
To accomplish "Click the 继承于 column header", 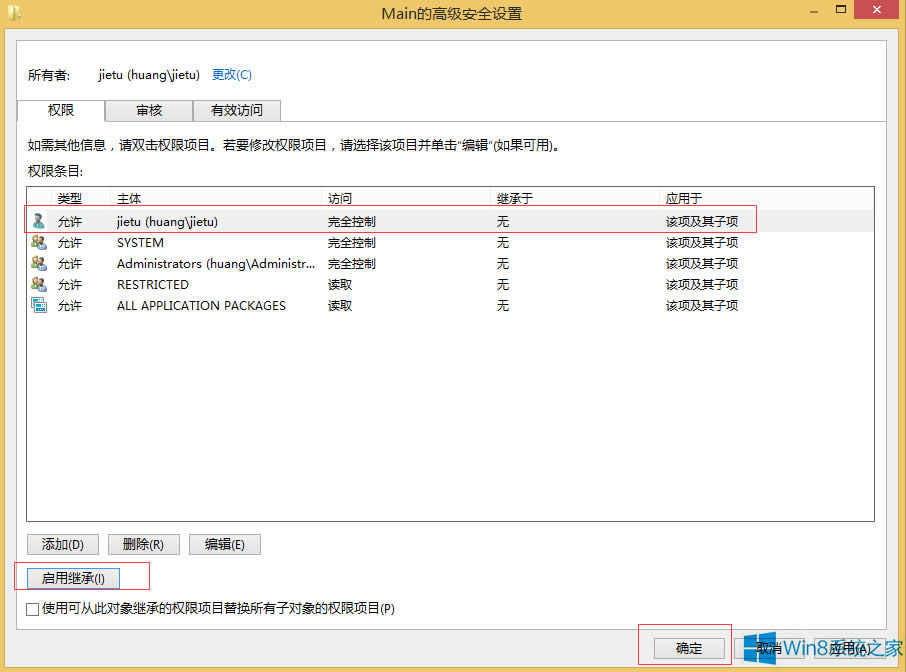I will (514, 197).
